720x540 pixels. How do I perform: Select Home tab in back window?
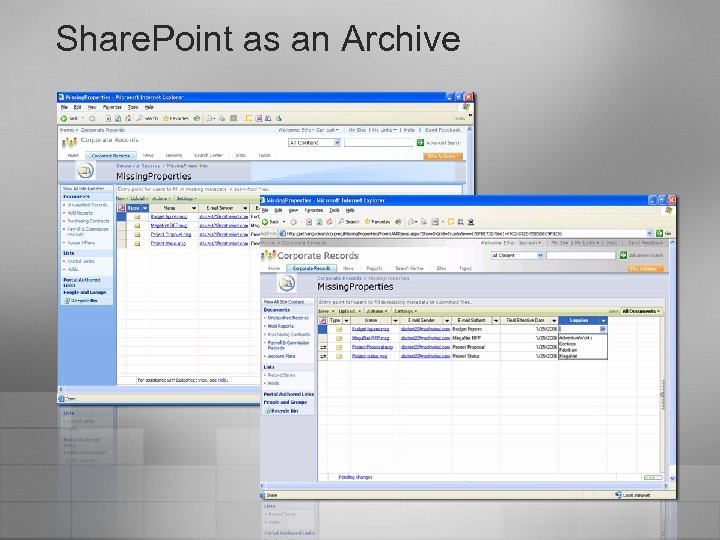[73, 156]
